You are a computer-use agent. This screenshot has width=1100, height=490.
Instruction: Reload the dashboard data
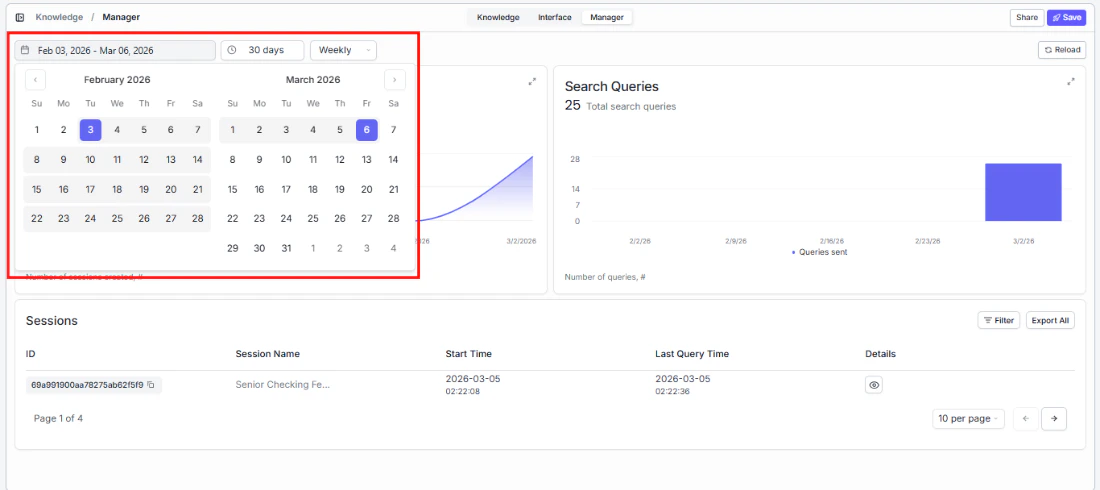pos(1062,50)
